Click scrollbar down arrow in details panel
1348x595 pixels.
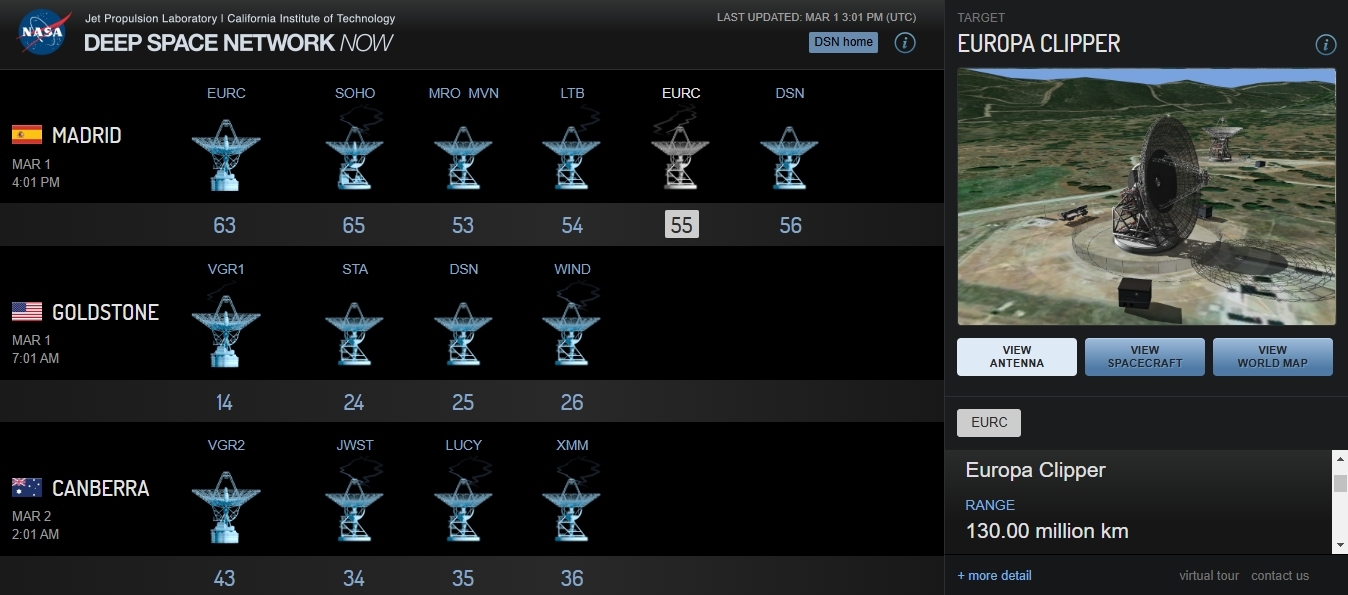[x=1340, y=544]
